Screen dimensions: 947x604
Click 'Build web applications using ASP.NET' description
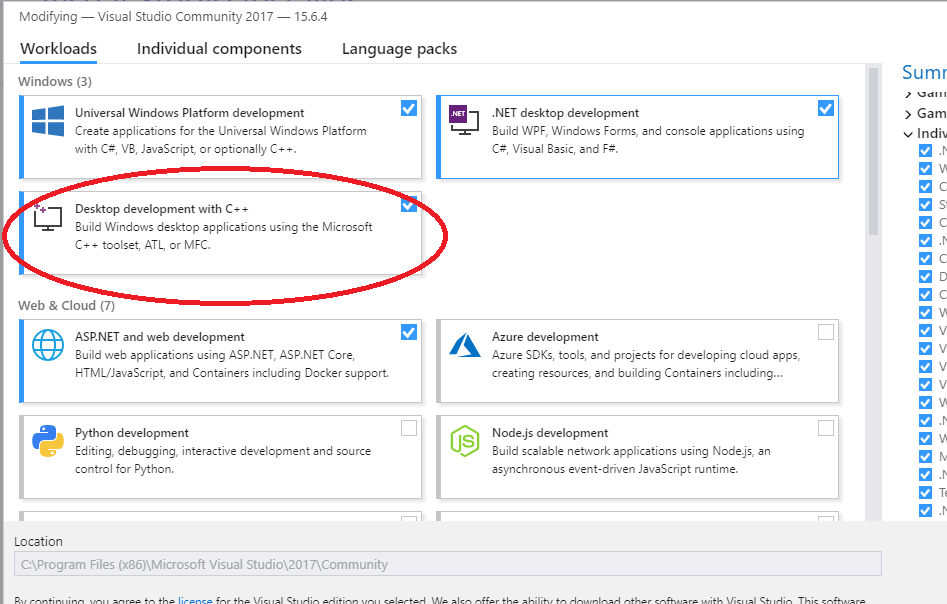point(232,364)
